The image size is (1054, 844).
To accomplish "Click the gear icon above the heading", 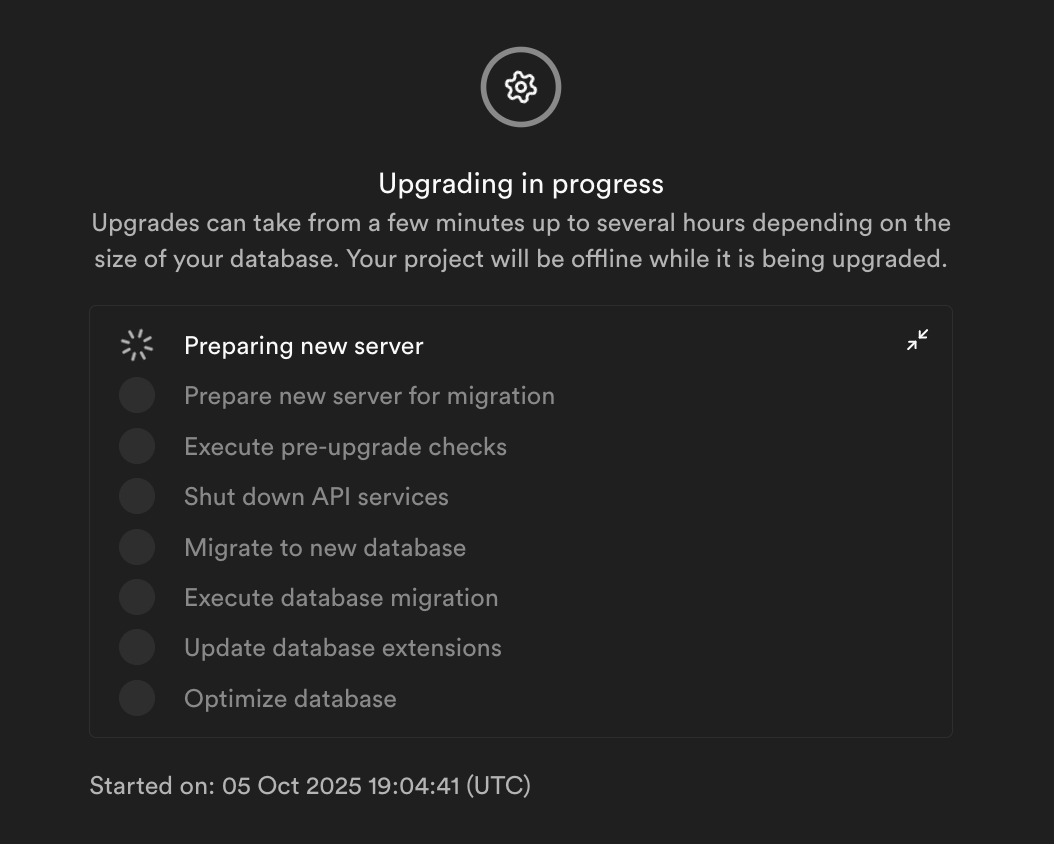I will click(520, 87).
